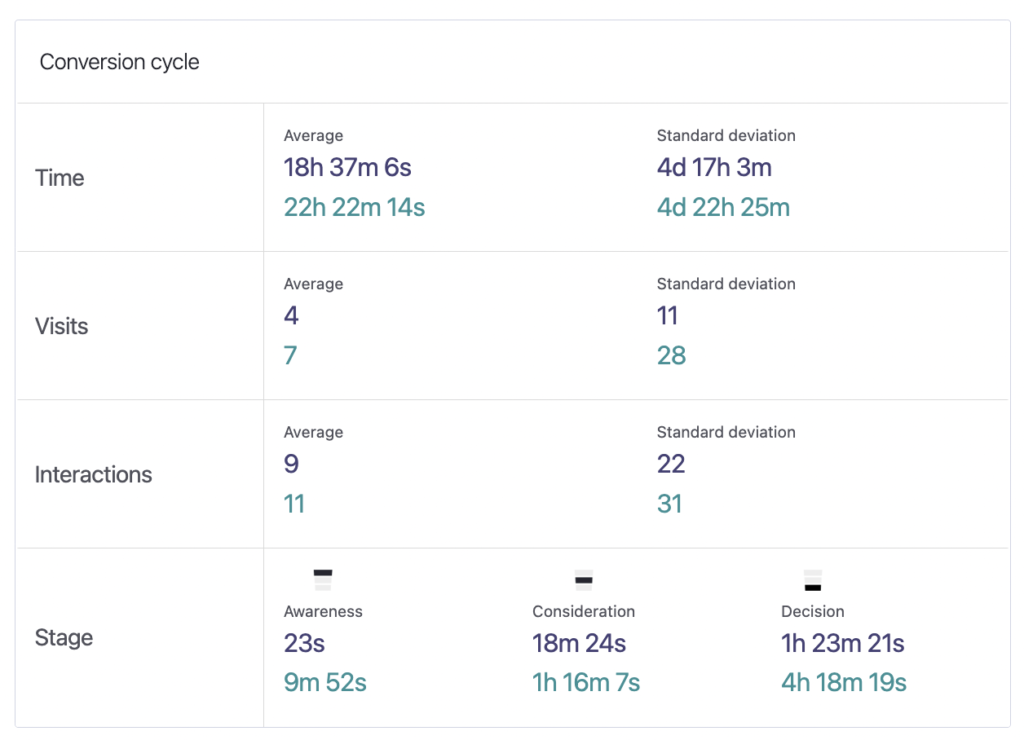1024x740 pixels.
Task: Click comparison time deviation 4d 22h 25m
Action: tap(723, 207)
